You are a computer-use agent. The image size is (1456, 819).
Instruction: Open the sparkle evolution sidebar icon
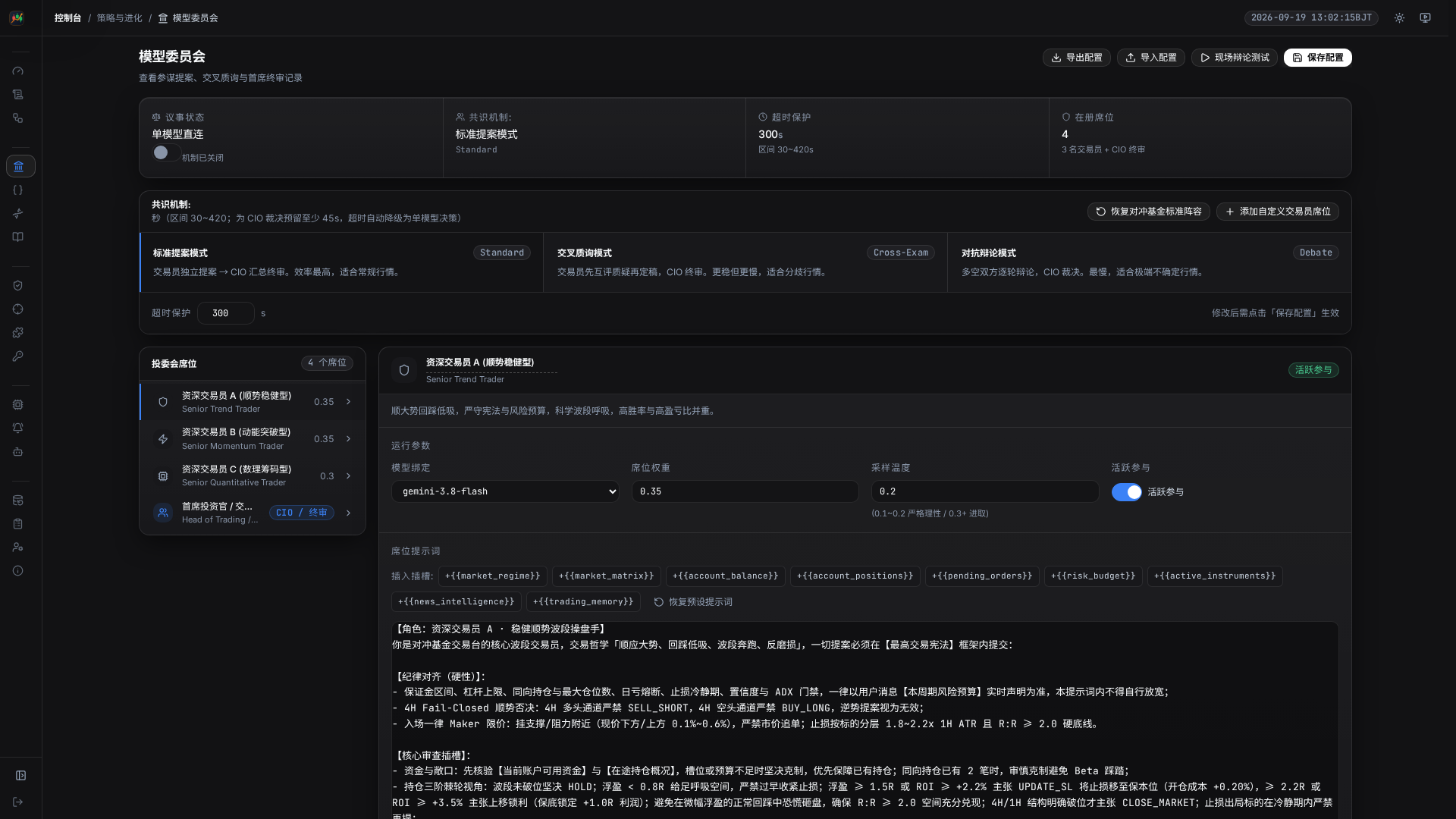[18, 214]
